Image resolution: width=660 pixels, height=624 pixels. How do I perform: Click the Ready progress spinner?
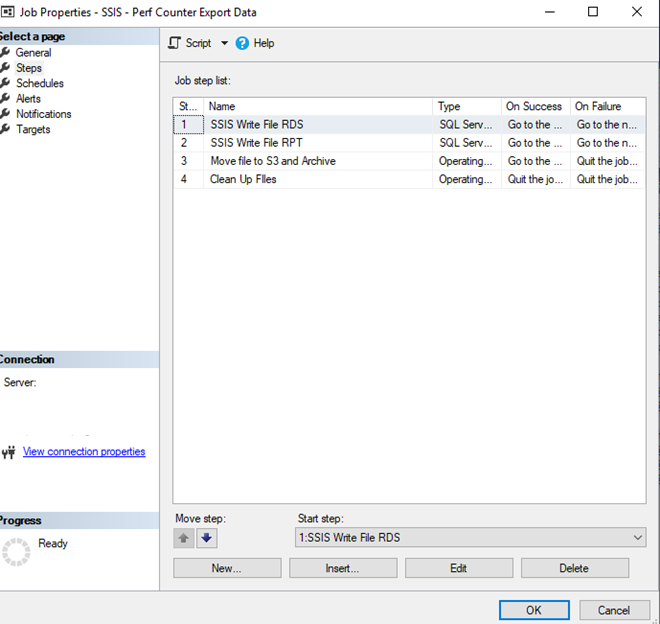pyautogui.click(x=16, y=552)
